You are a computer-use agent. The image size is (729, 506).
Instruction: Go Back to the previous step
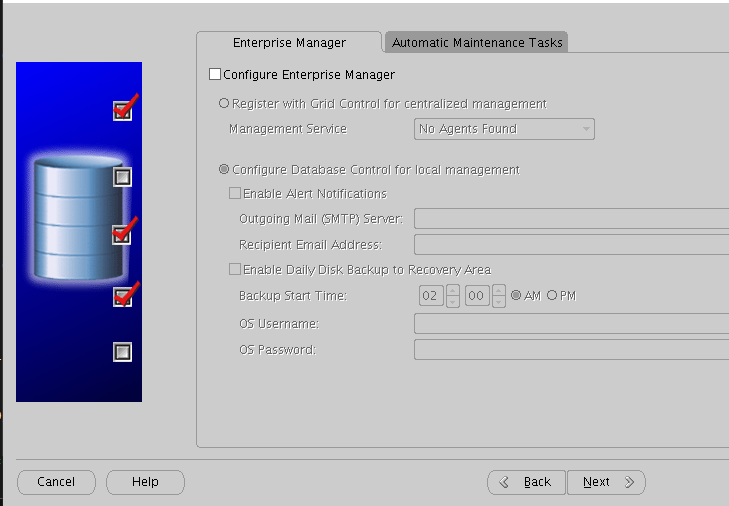(x=526, y=482)
